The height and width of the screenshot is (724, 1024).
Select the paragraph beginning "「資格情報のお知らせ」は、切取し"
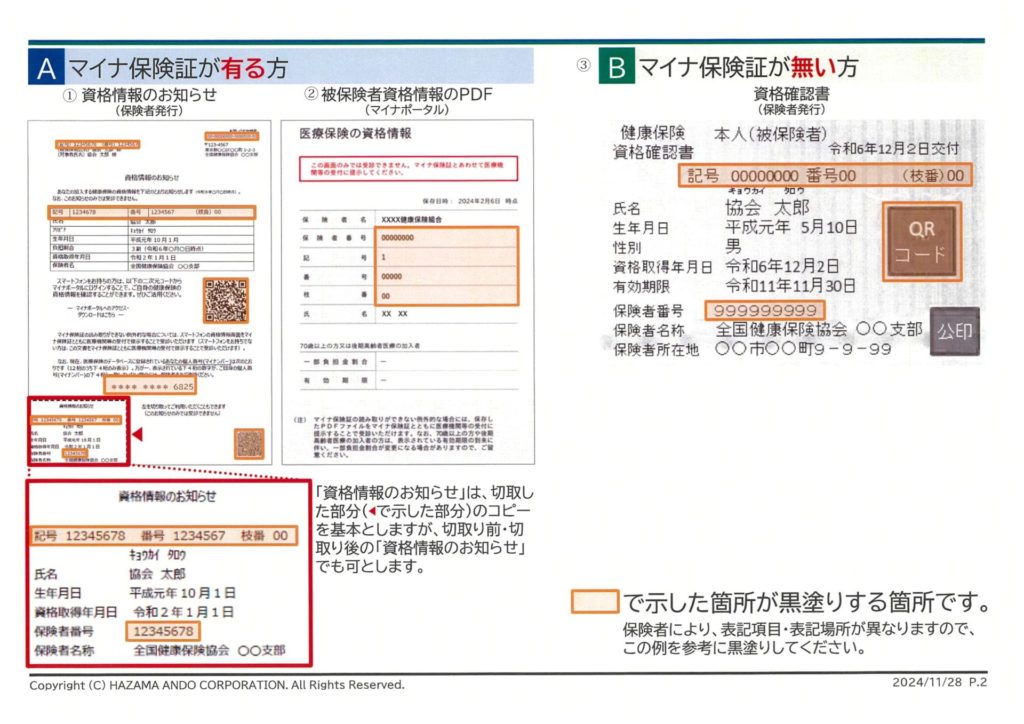coord(424,529)
